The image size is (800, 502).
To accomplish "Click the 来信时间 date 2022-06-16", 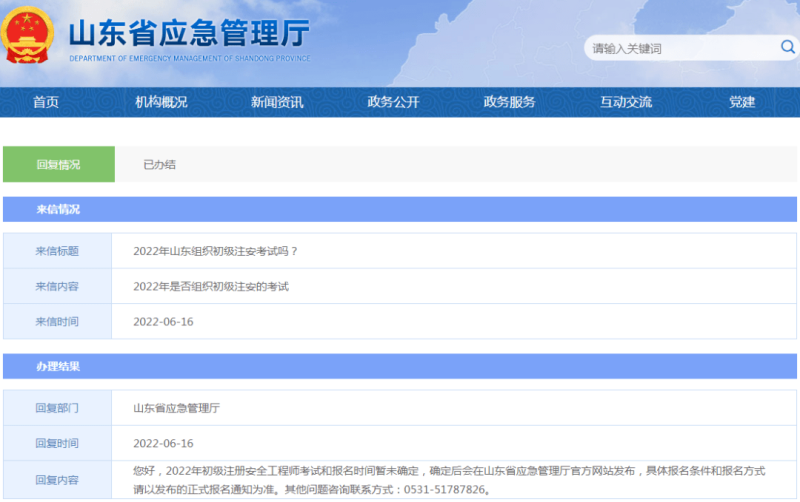I will 163,321.
